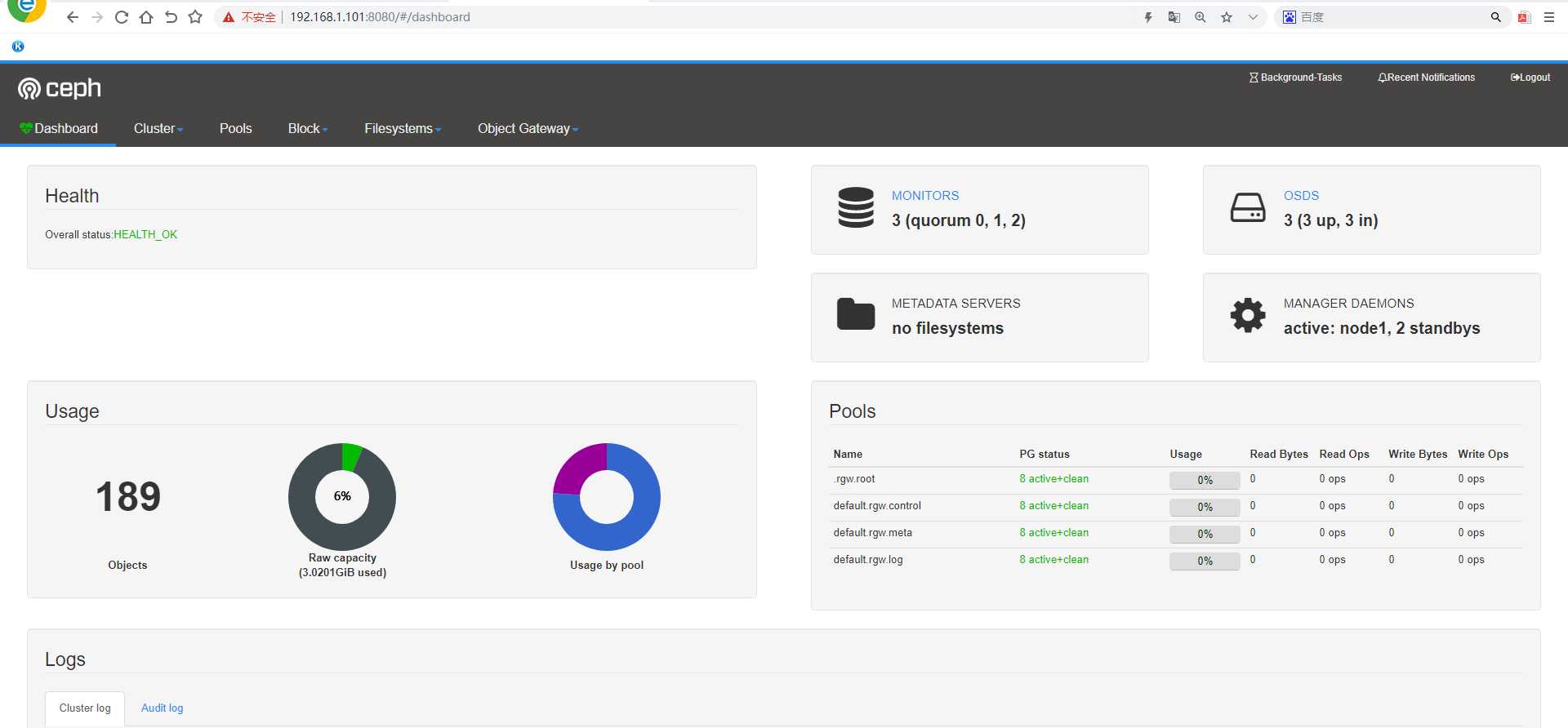Click the Logout link

pyautogui.click(x=1530, y=78)
